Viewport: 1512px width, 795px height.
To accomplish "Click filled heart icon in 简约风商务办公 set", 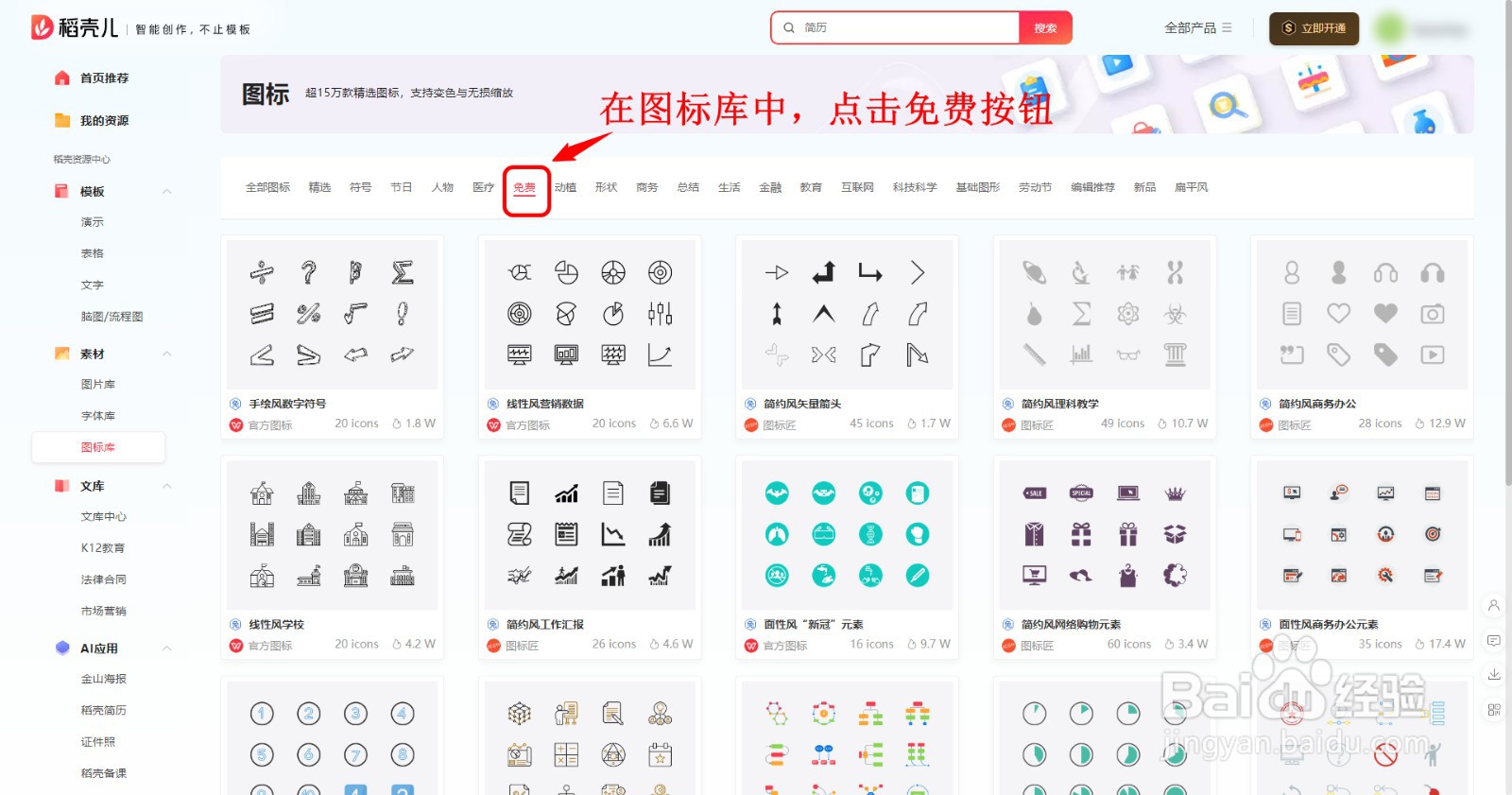I will click(1385, 313).
